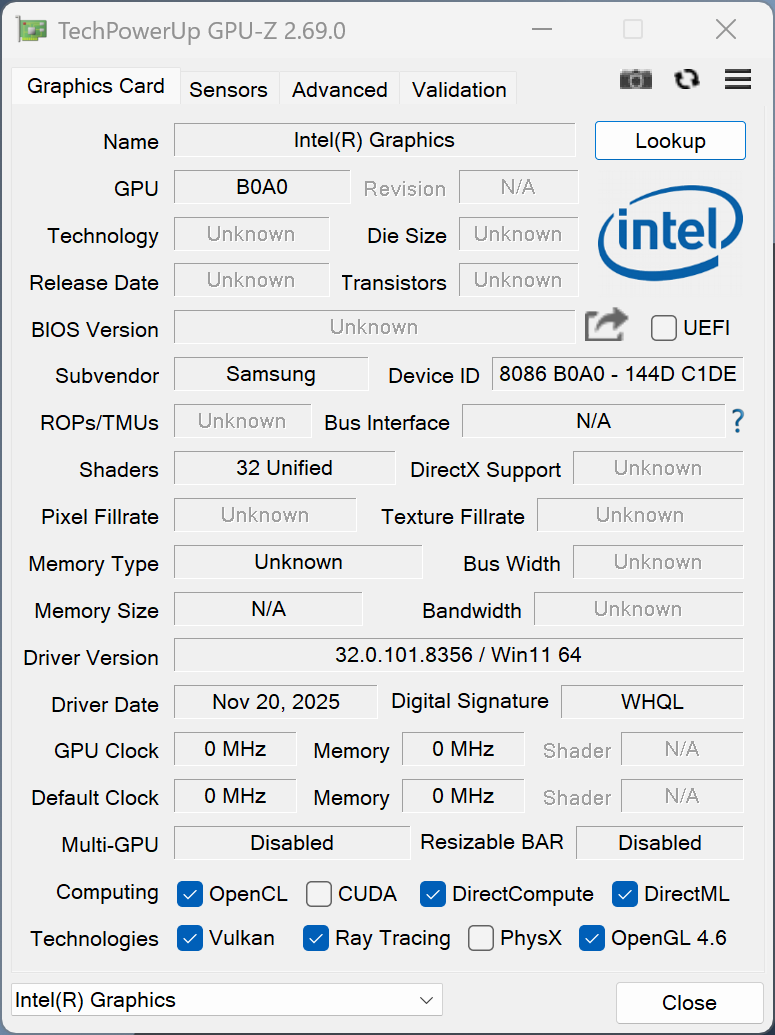Click the Device ID field
Screen dimensions: 775x1035
click(x=617, y=375)
